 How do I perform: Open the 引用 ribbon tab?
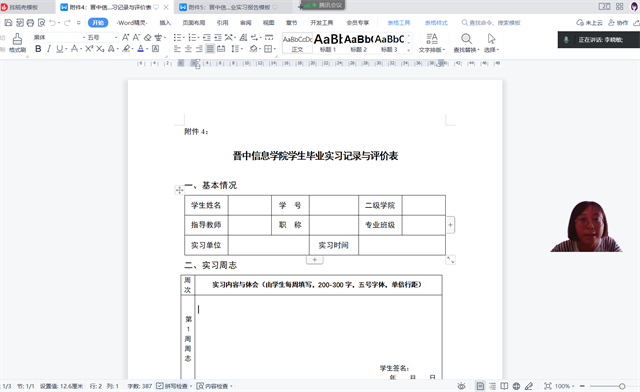point(222,23)
